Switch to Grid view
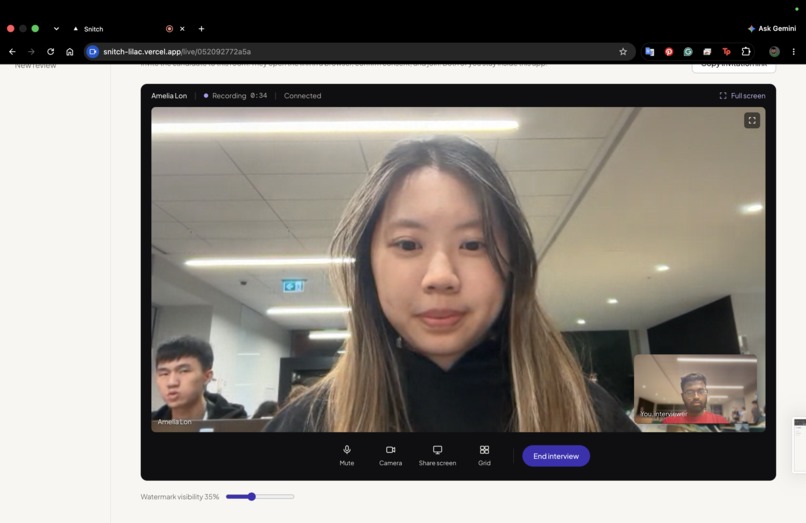The height and width of the screenshot is (523, 806). (x=484, y=456)
